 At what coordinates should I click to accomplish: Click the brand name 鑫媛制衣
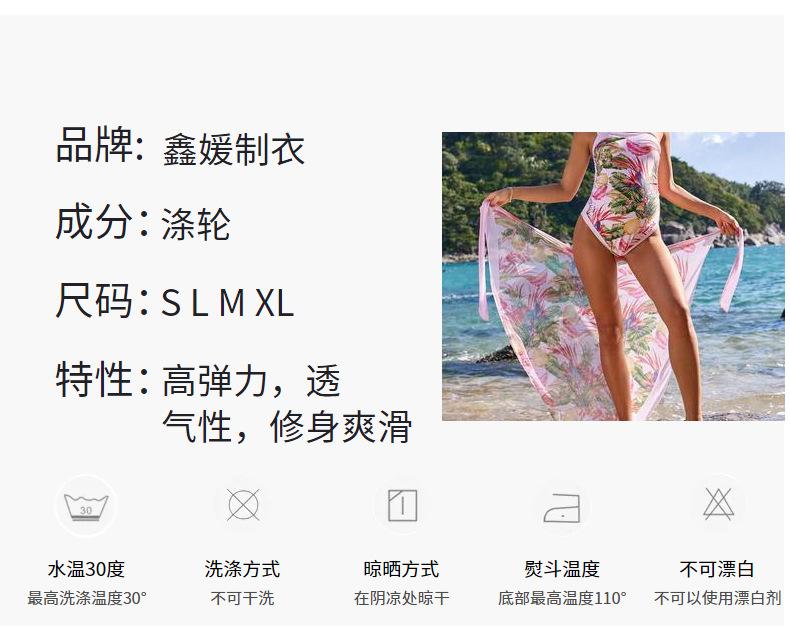click(x=234, y=150)
